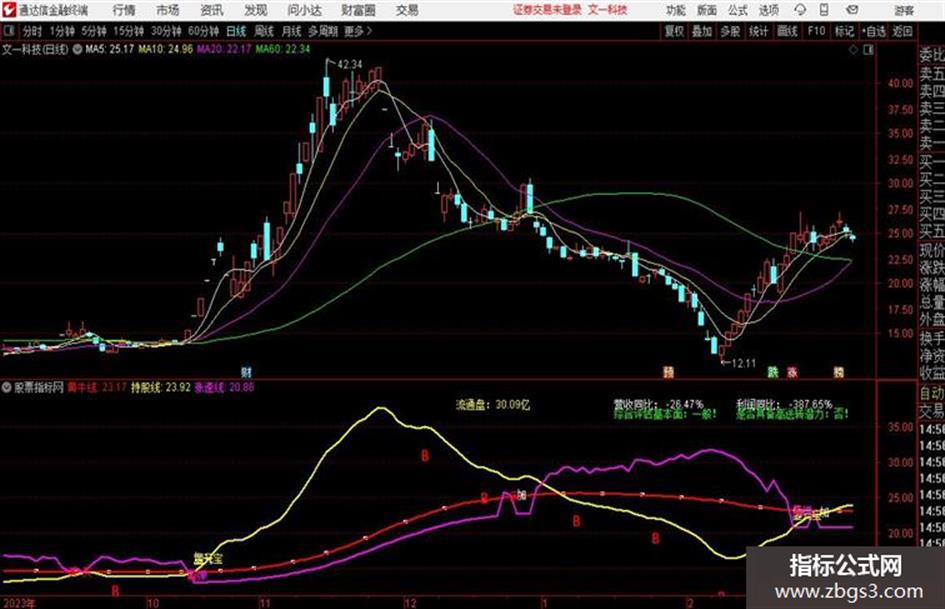Click the 游客 guest account label
945x609 pixels.
point(903,10)
